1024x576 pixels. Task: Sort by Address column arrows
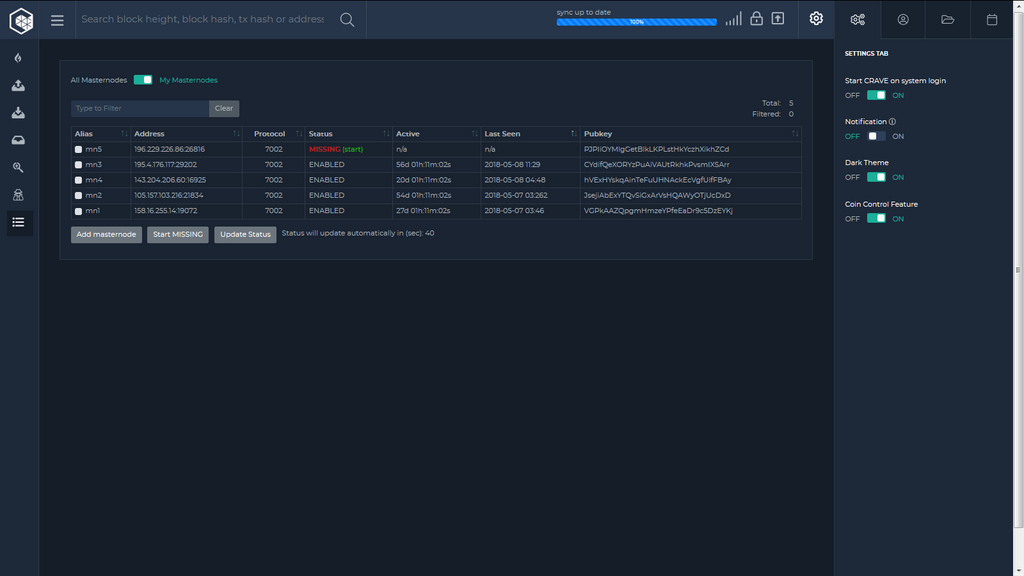[x=236, y=134]
